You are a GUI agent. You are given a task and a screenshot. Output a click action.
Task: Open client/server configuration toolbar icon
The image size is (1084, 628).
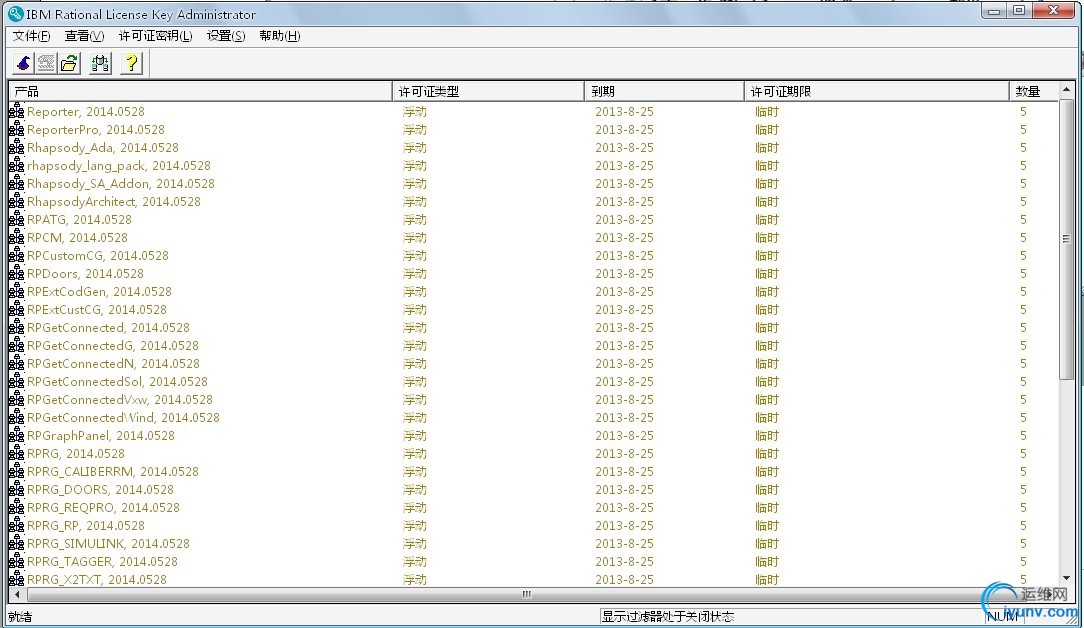(x=100, y=64)
